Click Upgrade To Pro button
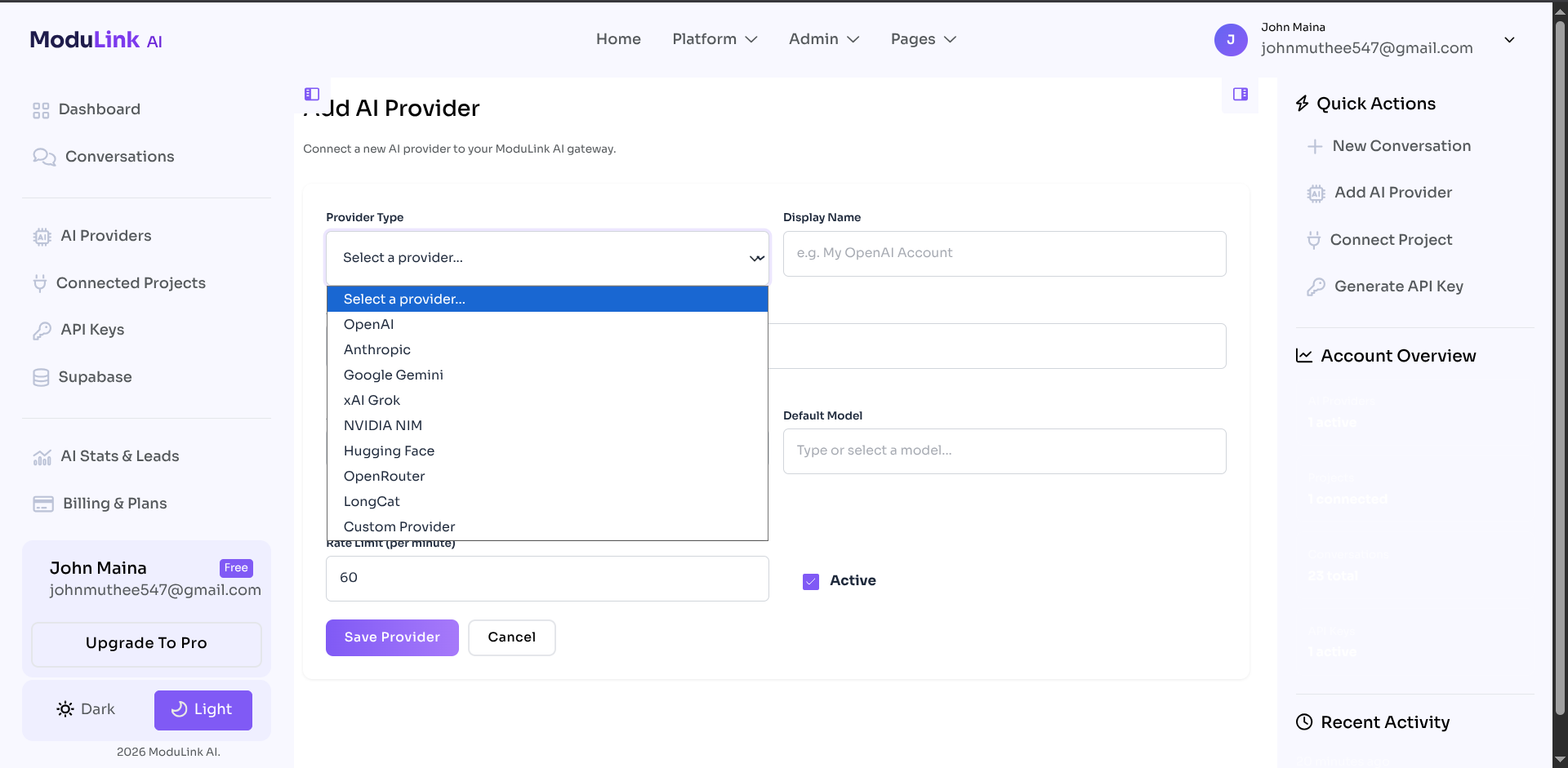 (x=146, y=644)
